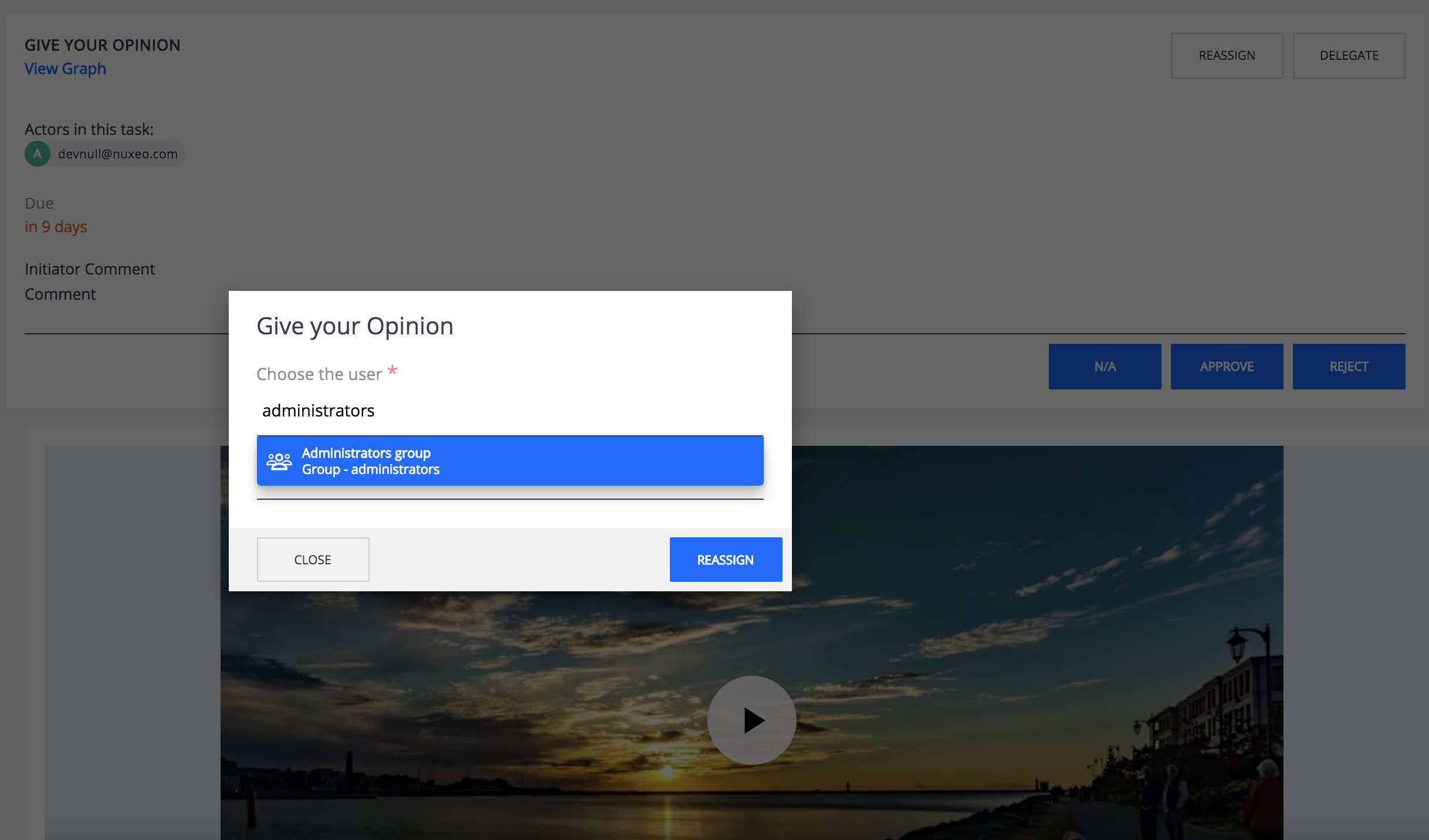Play the video with the play button

point(751,720)
